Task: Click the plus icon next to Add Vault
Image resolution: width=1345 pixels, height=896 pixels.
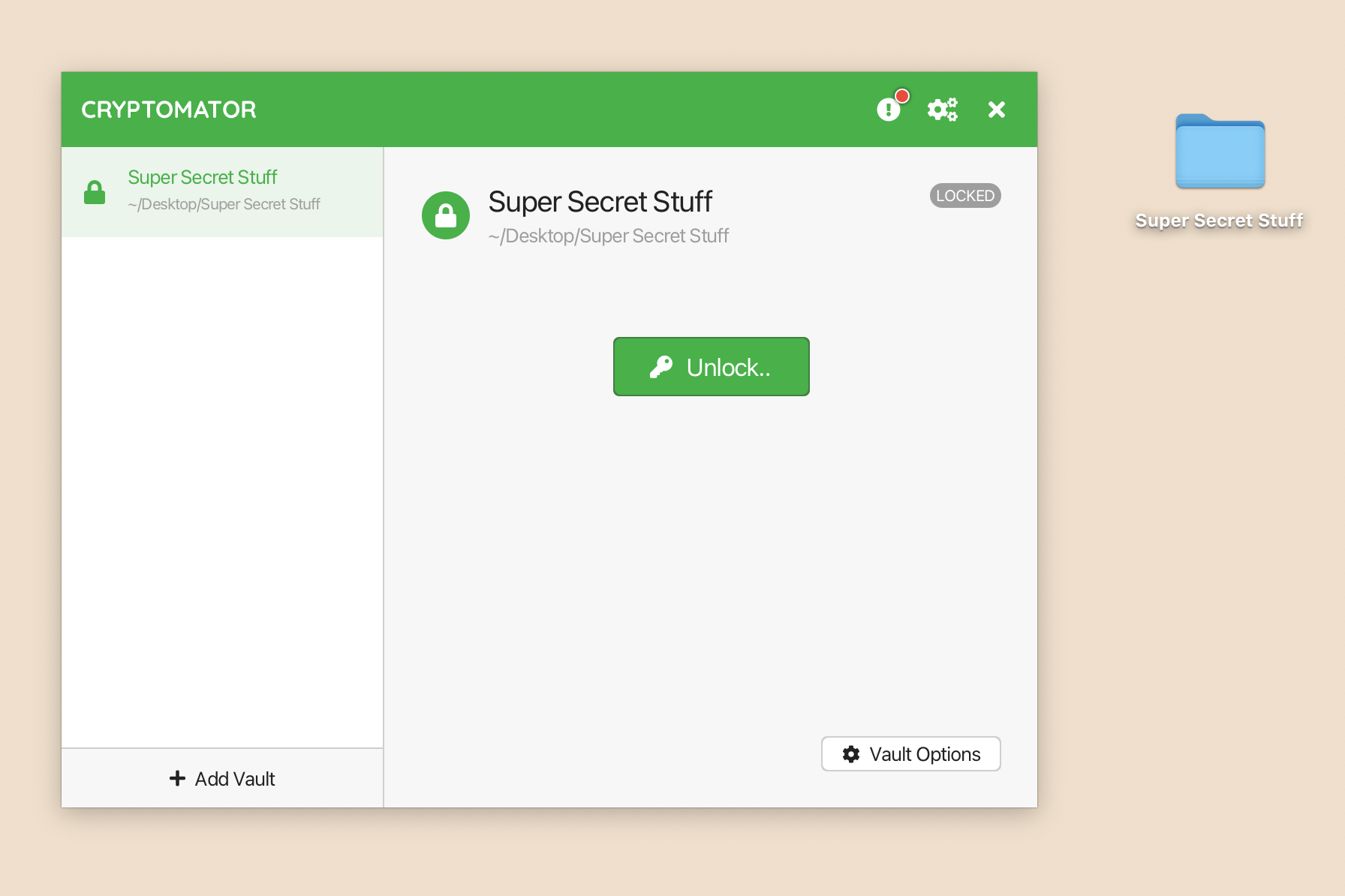Action: pyautogui.click(x=177, y=778)
